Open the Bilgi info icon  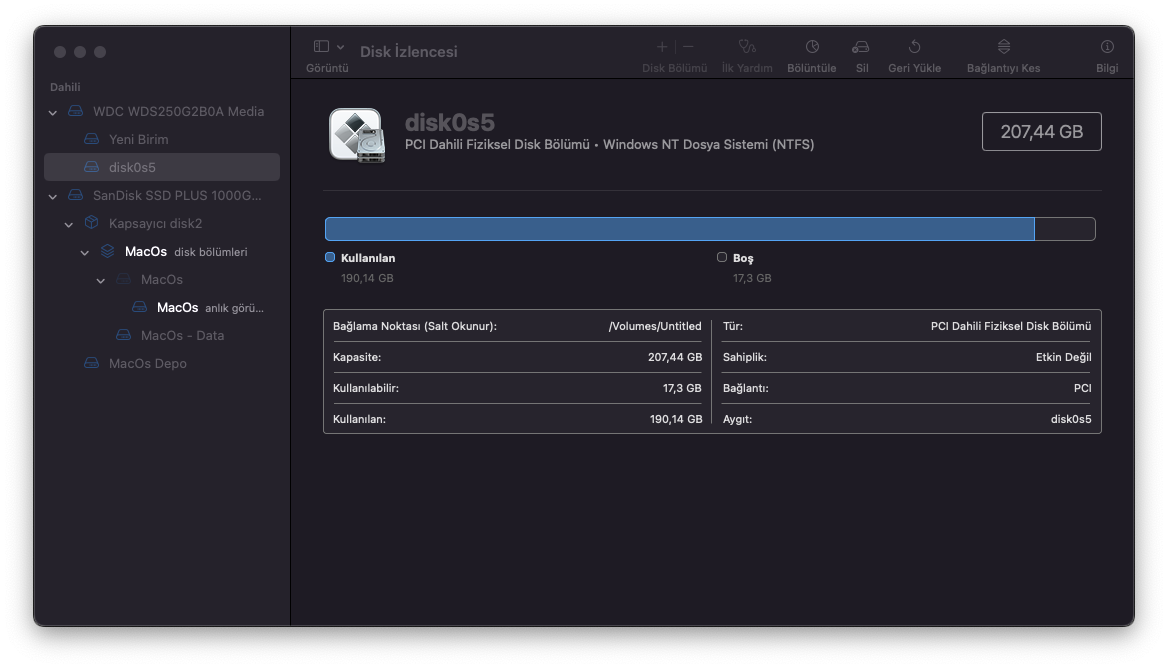1106,47
